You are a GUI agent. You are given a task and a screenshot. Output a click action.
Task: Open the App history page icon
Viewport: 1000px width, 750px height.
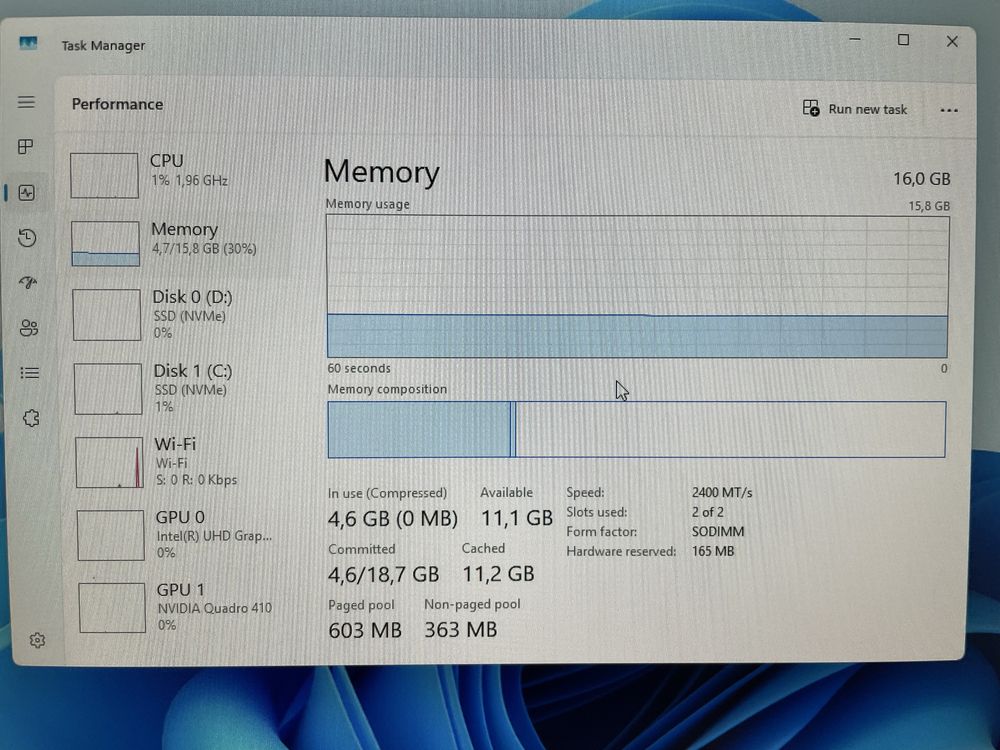coord(27,238)
